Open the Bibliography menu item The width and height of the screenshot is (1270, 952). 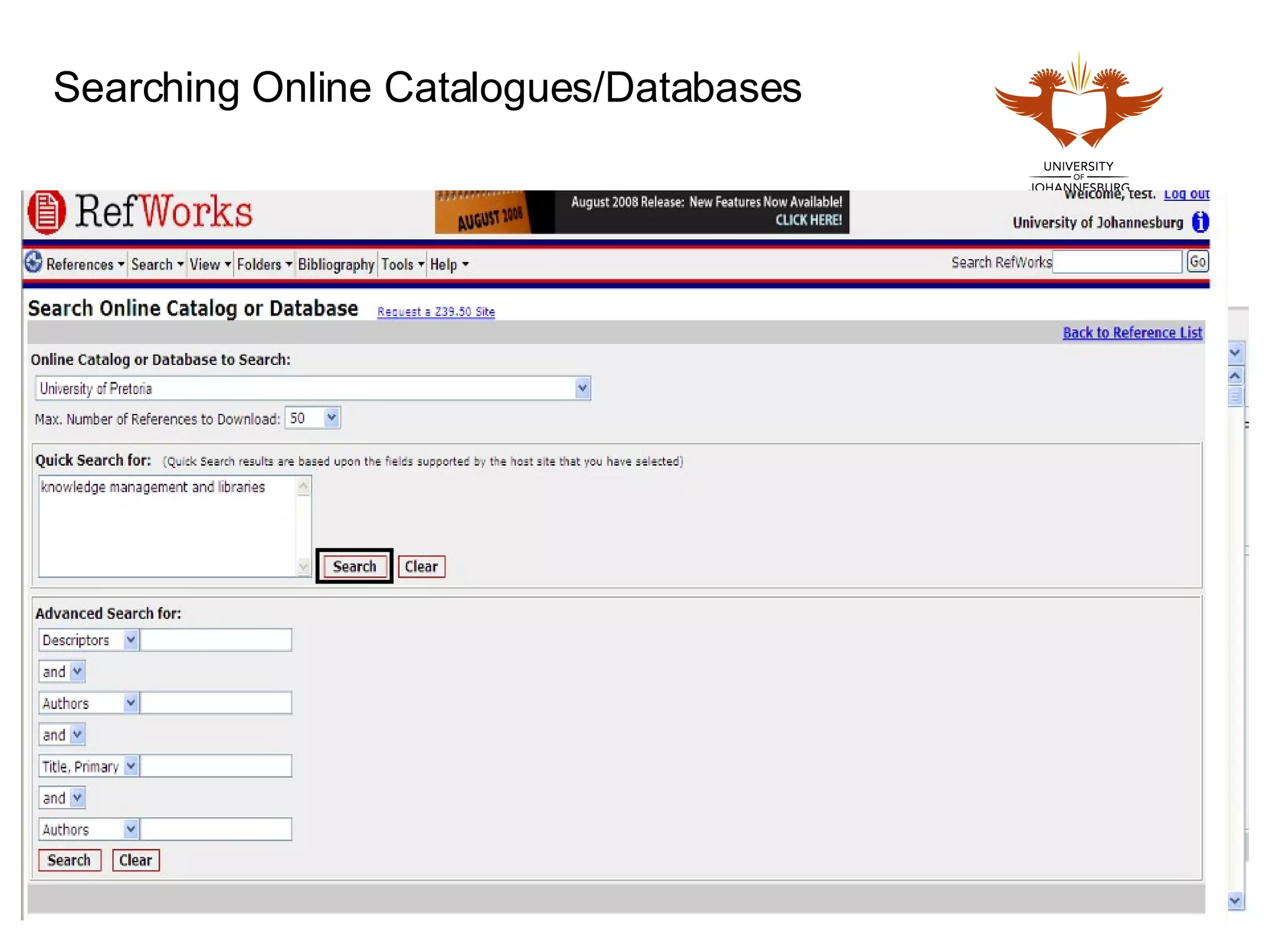[336, 265]
